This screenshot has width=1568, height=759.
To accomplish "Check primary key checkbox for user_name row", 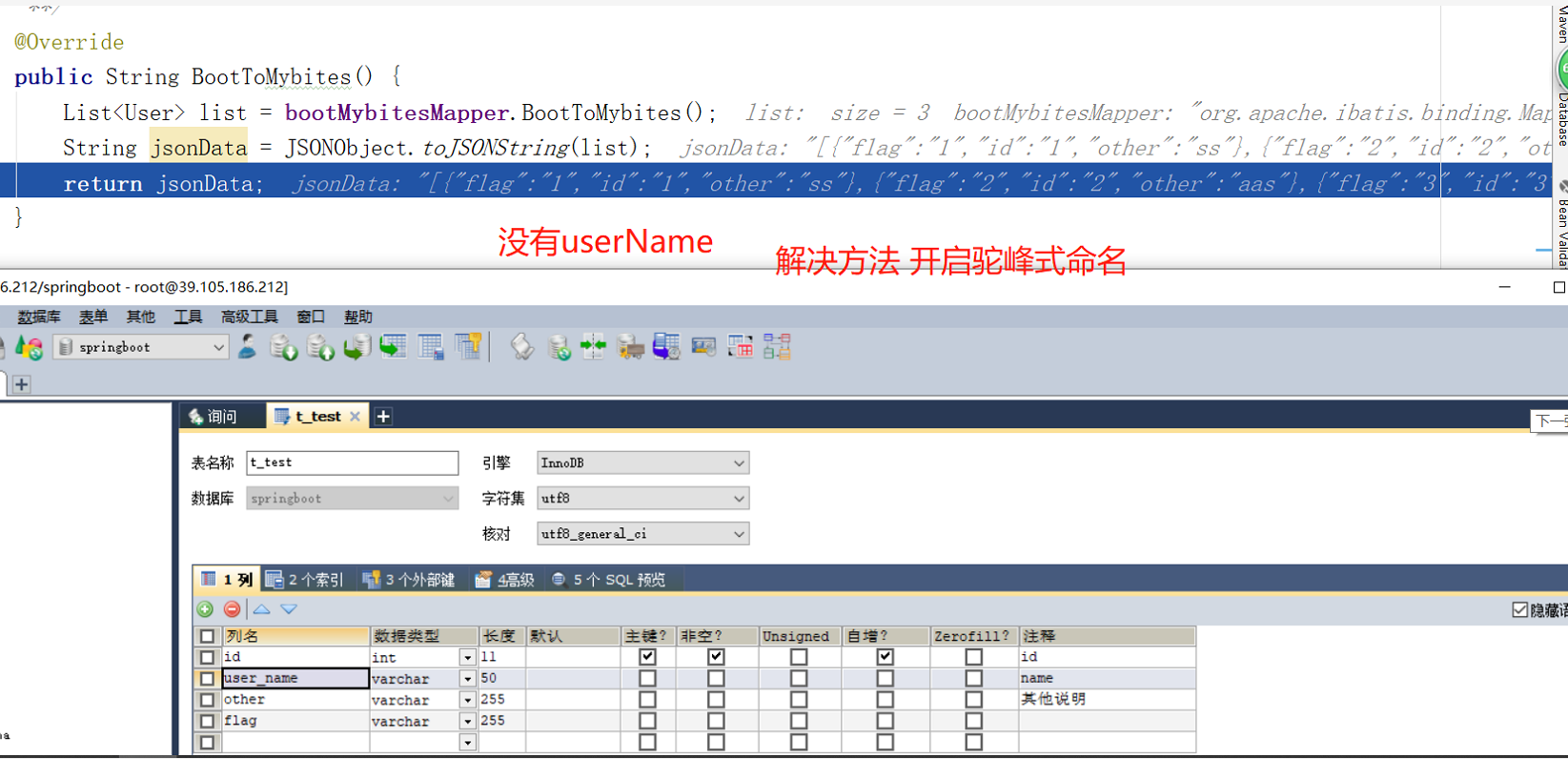I will coord(647,678).
